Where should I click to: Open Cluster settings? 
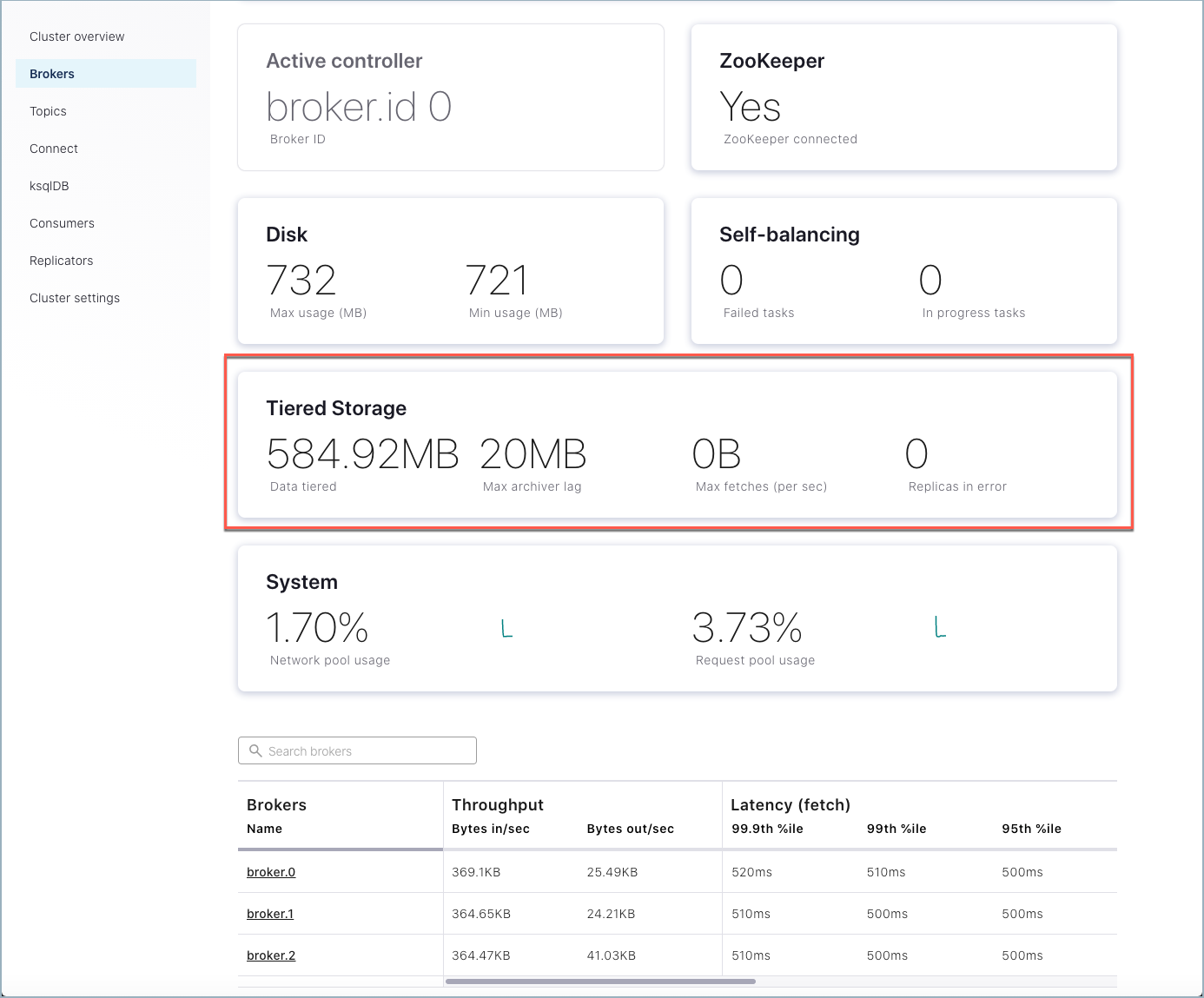pos(75,298)
